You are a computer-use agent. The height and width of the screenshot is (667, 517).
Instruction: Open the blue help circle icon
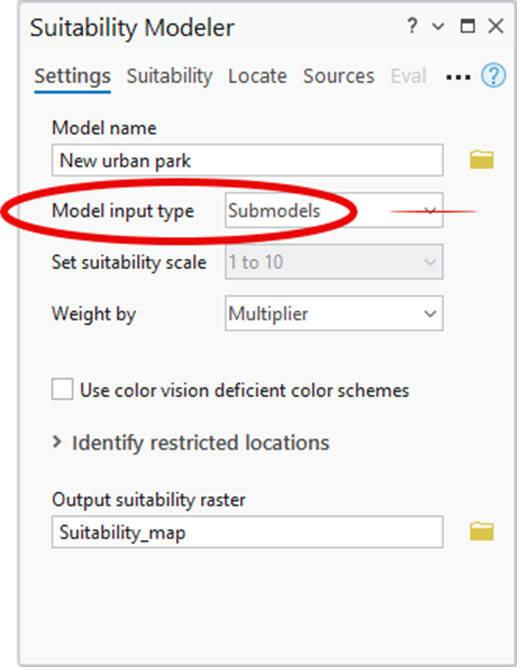(493, 76)
